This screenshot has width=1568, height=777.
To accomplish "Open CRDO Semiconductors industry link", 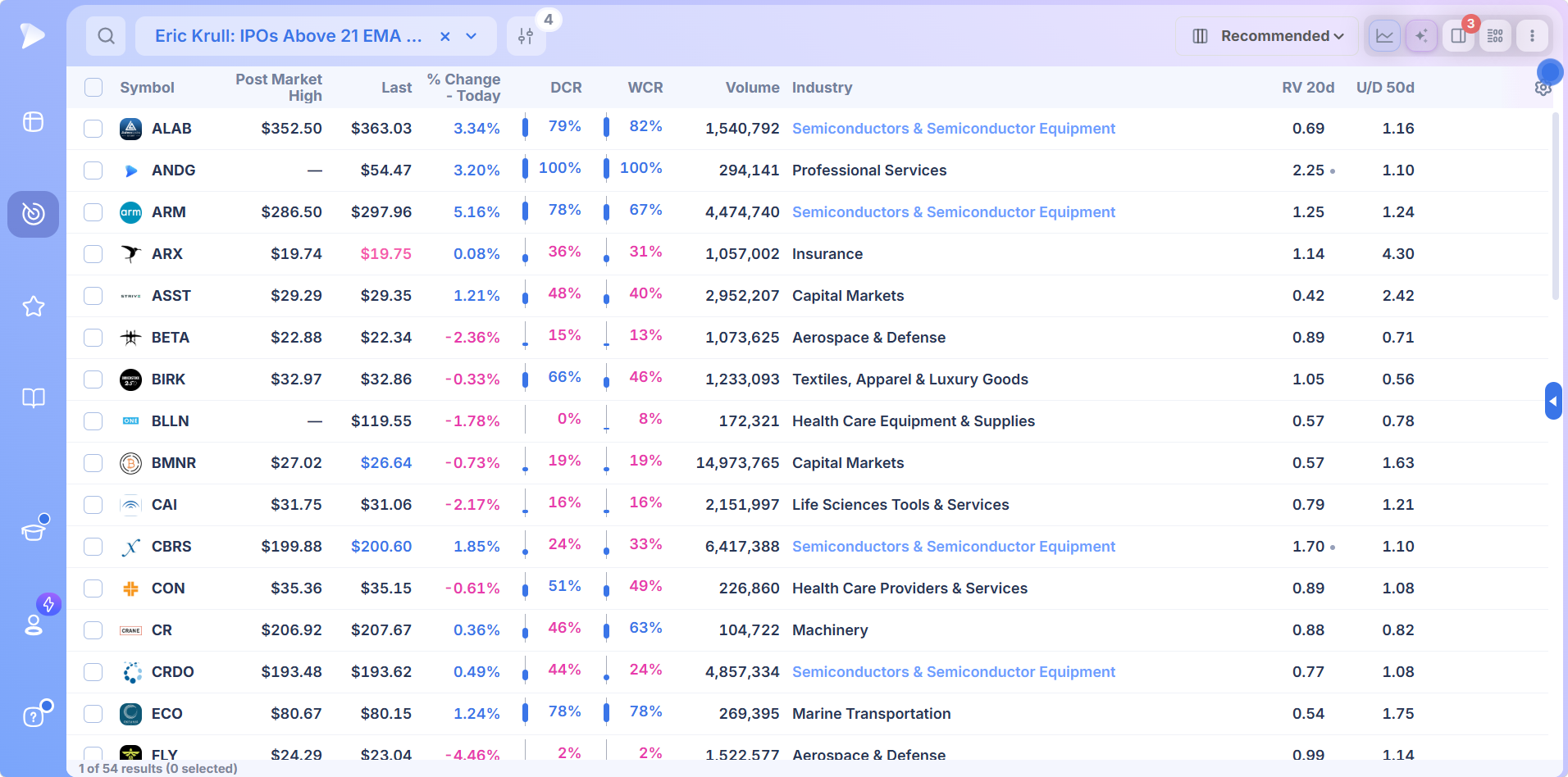I will click(954, 672).
